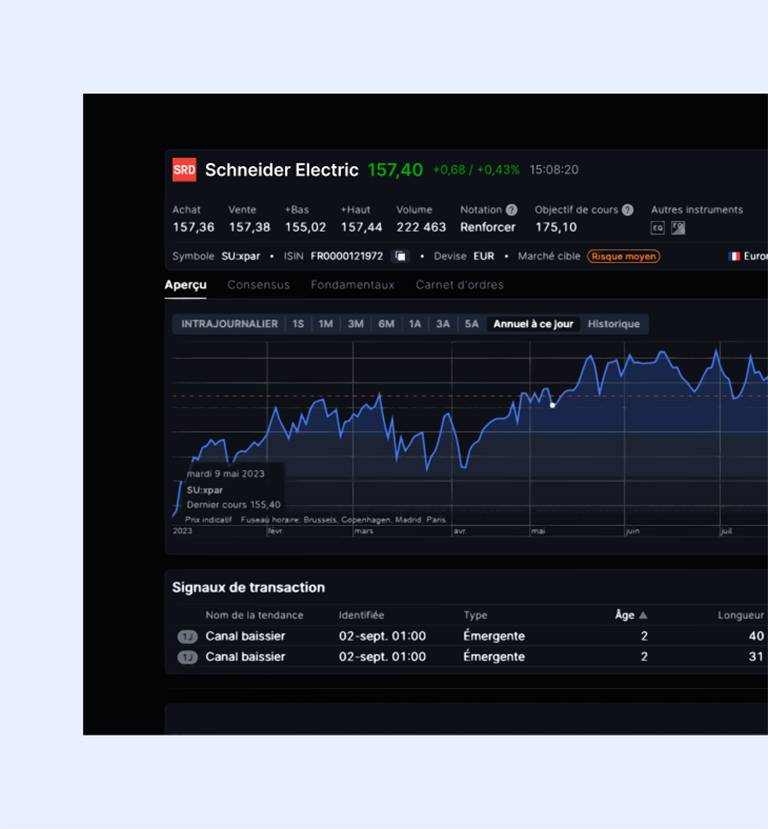
Task: Click the Type column header
Action: click(x=475, y=615)
